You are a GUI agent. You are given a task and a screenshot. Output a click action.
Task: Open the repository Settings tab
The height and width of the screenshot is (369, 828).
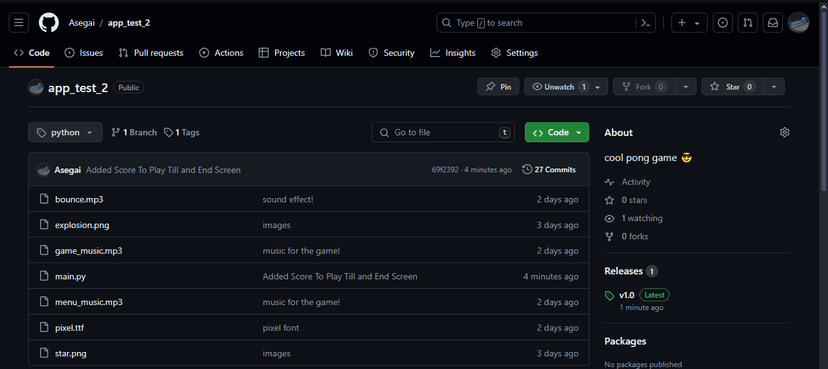(514, 53)
